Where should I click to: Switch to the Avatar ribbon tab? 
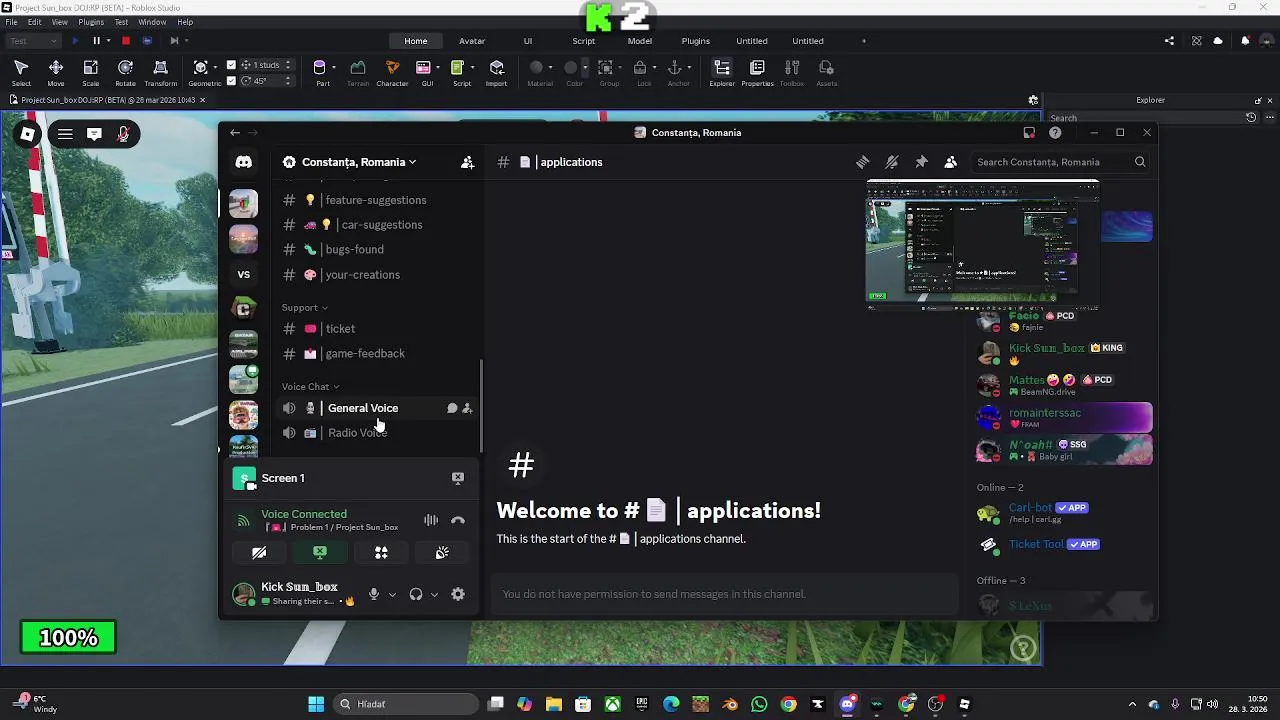tap(472, 41)
